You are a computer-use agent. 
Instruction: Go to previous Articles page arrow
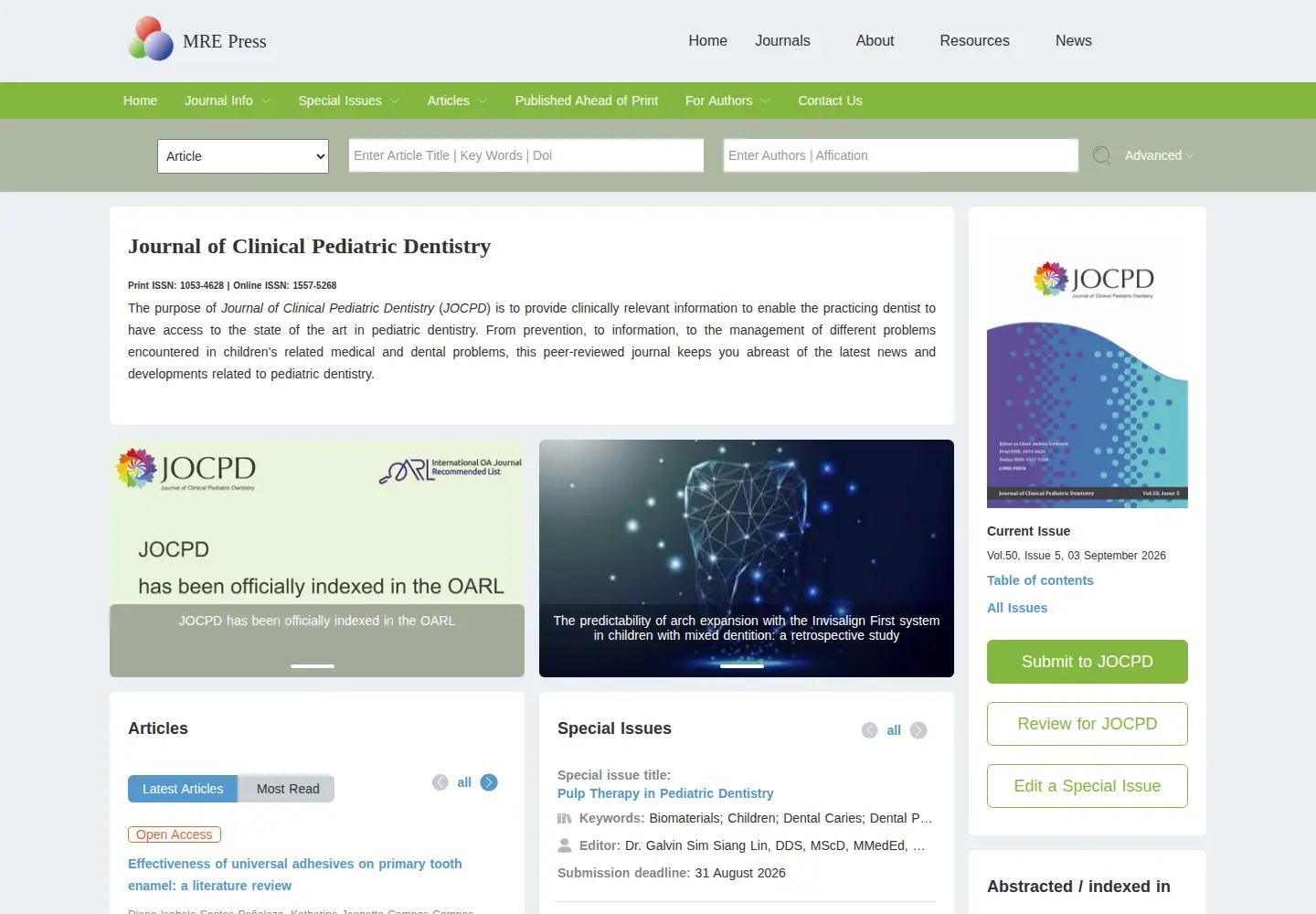[440, 782]
